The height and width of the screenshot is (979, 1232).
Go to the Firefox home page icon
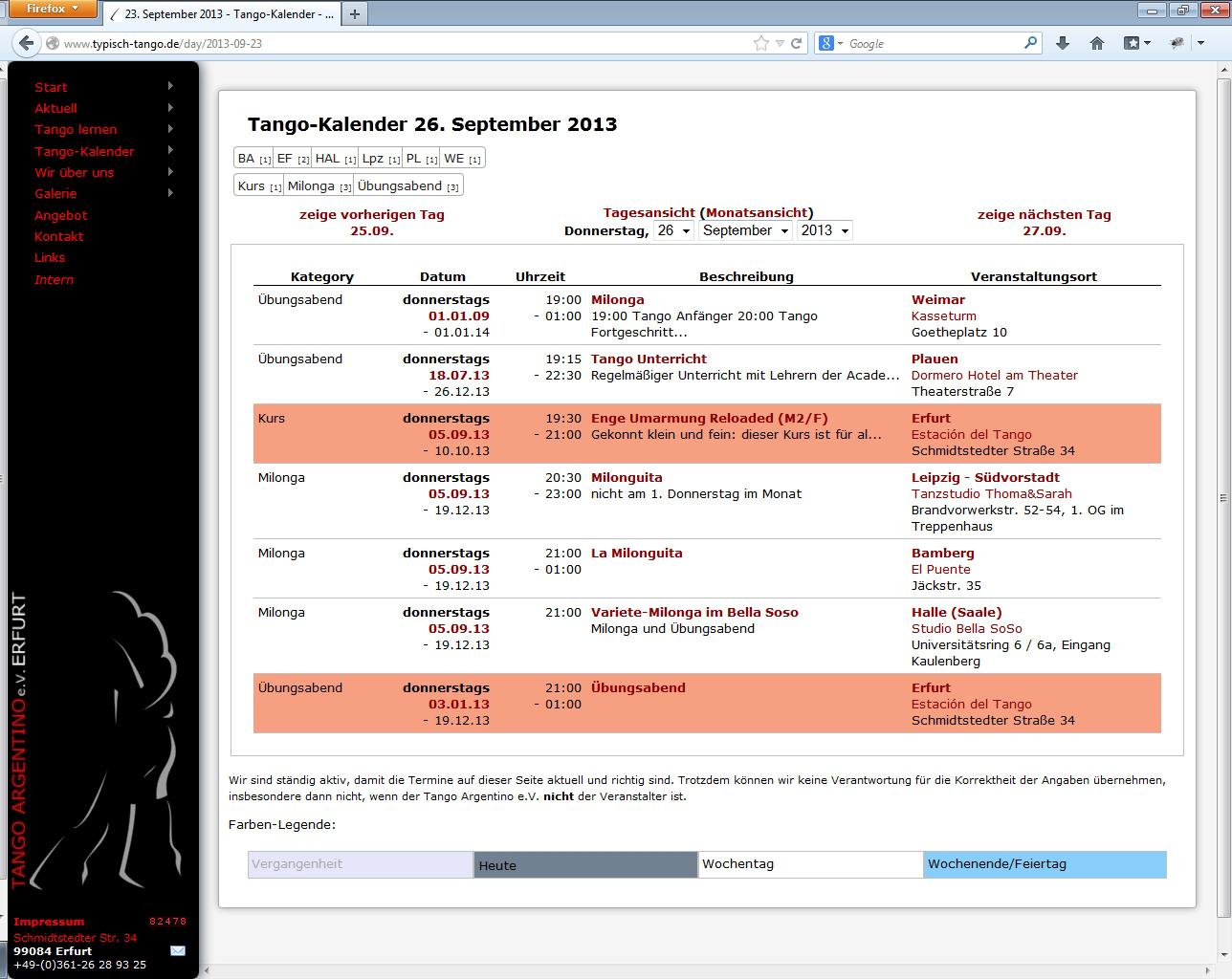click(x=1097, y=43)
